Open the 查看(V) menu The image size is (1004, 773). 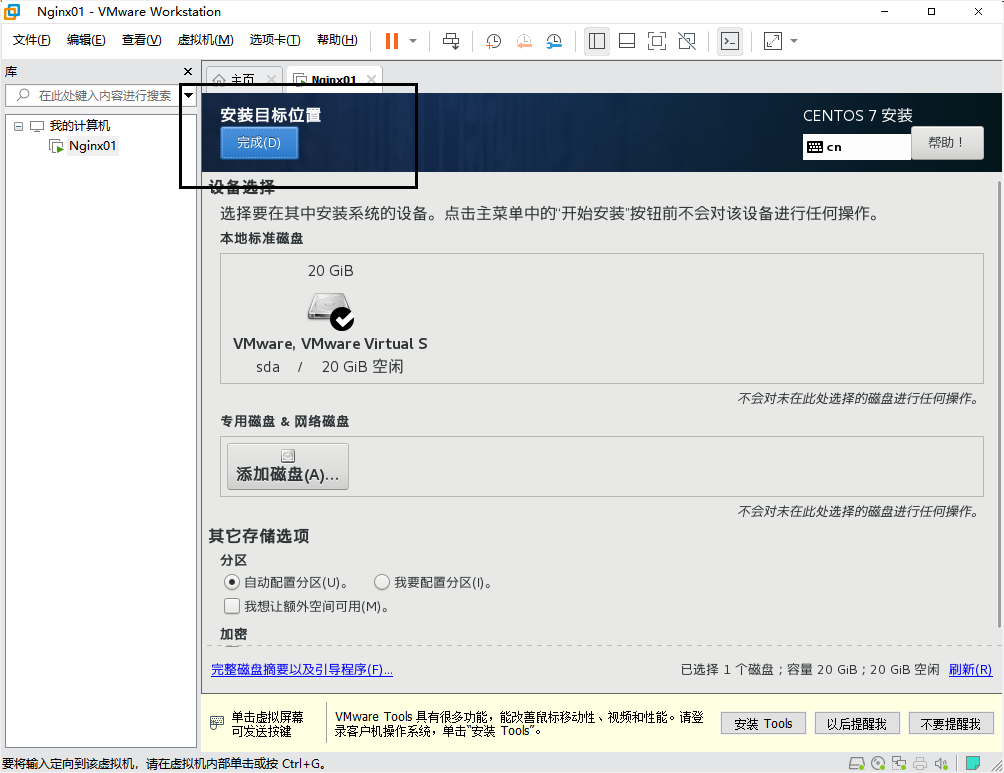pyautogui.click(x=142, y=40)
